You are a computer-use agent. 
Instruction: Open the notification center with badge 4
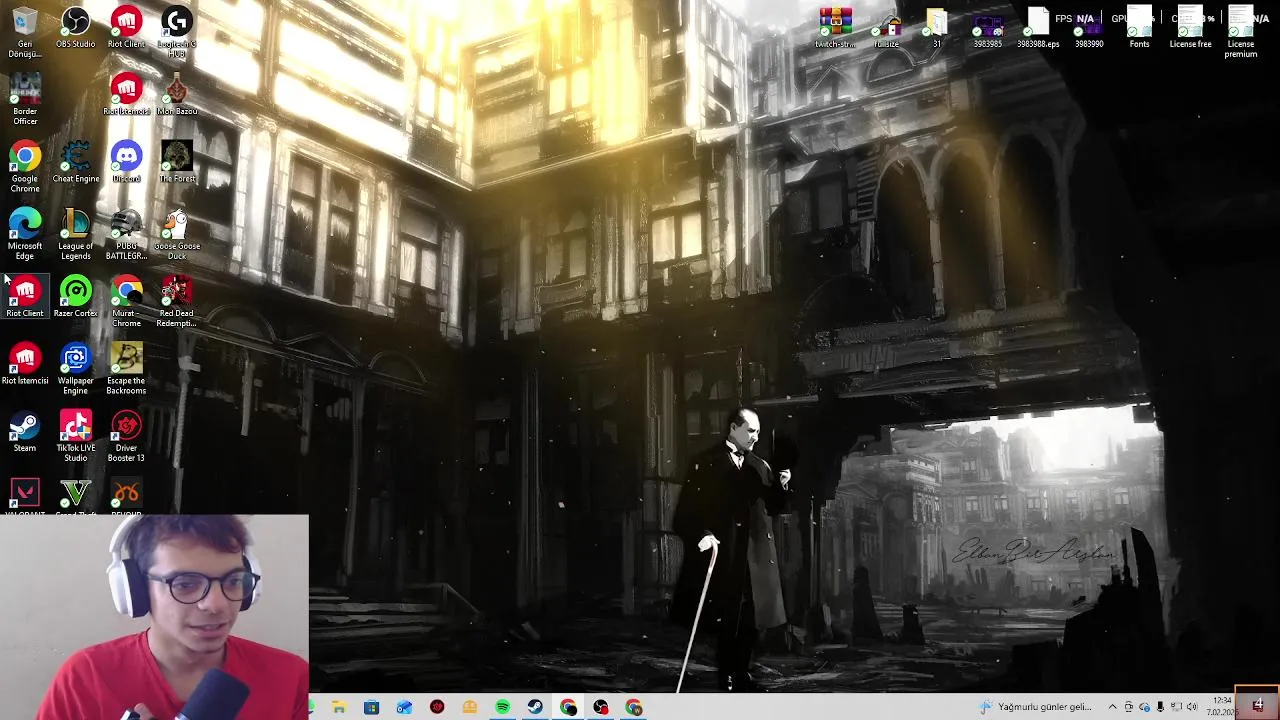click(x=1257, y=706)
